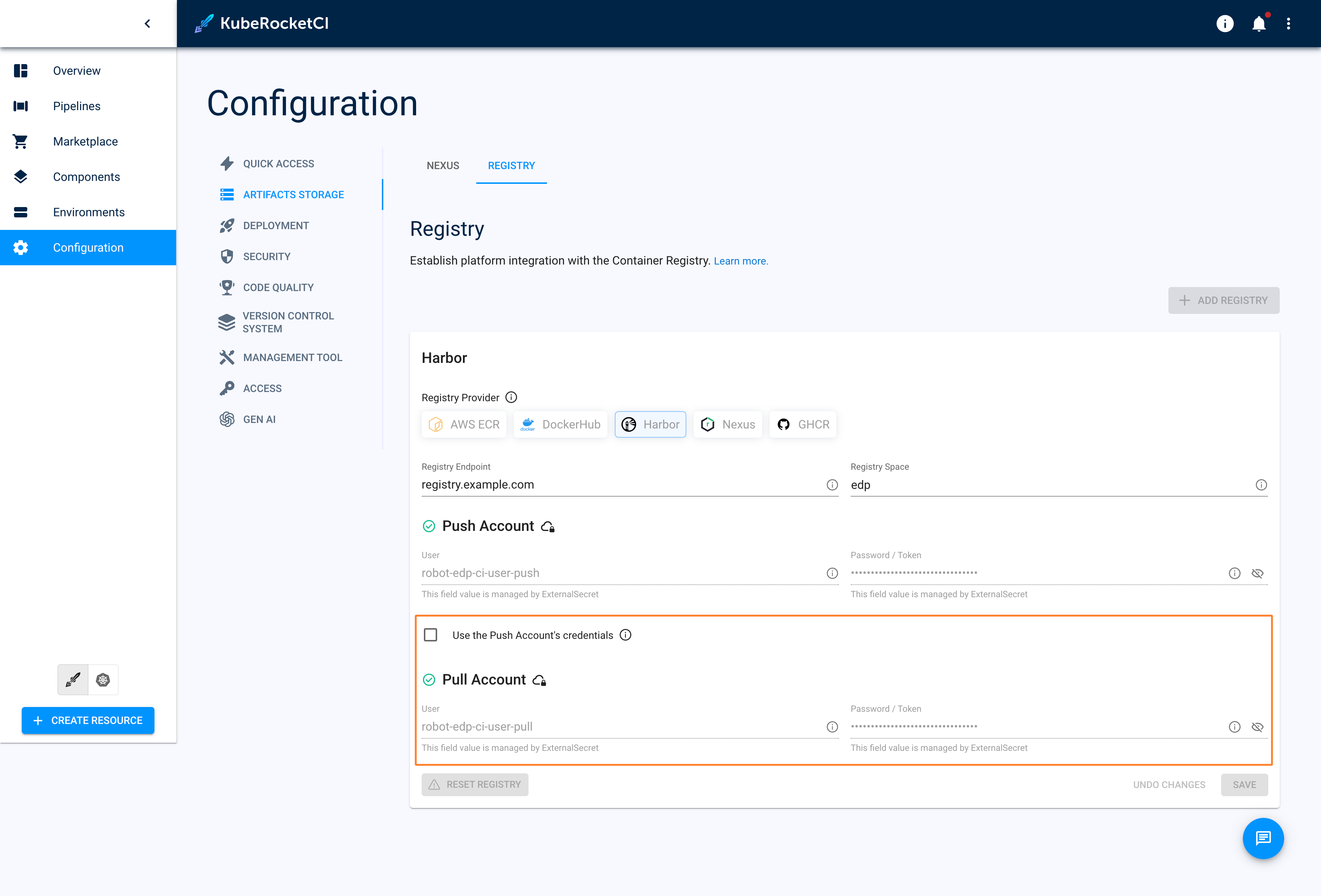This screenshot has height=896, width=1321.
Task: Select the NEXUS tab
Action: click(x=443, y=165)
